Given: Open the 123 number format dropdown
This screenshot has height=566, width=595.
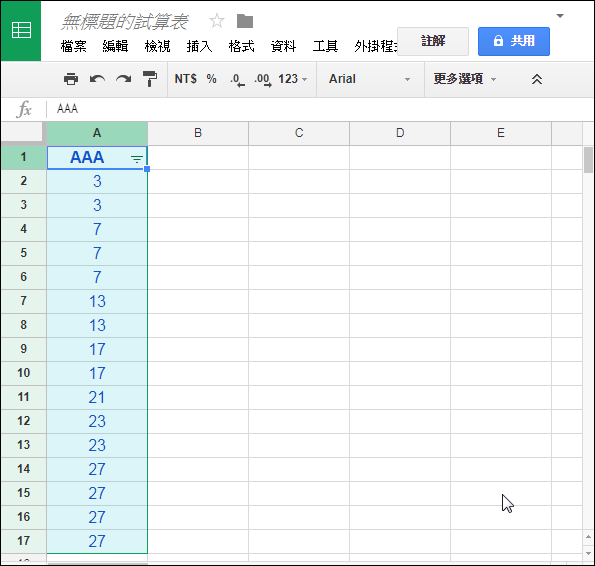Looking at the screenshot, I should (x=292, y=79).
